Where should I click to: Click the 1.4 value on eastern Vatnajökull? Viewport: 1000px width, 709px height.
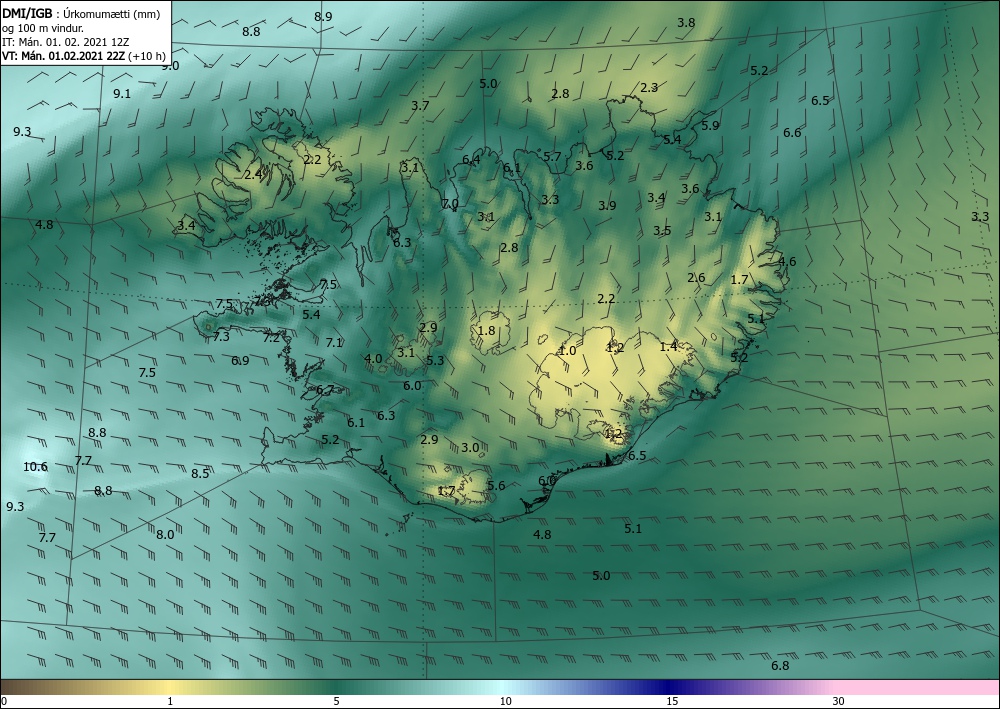point(668,346)
